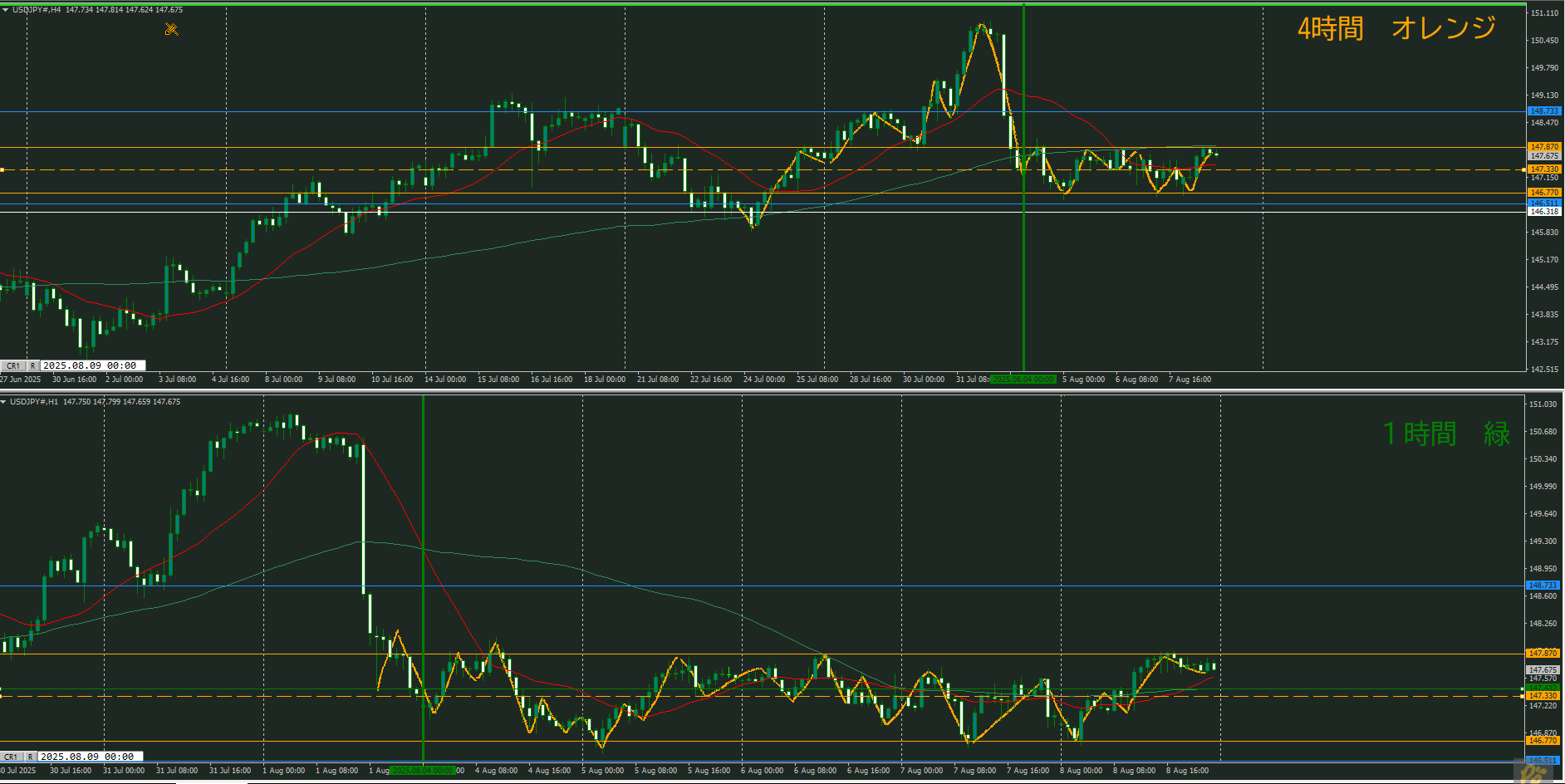This screenshot has height=784, width=1565.
Task: Click the CR1 button in the H4 chart
Action: click(13, 365)
